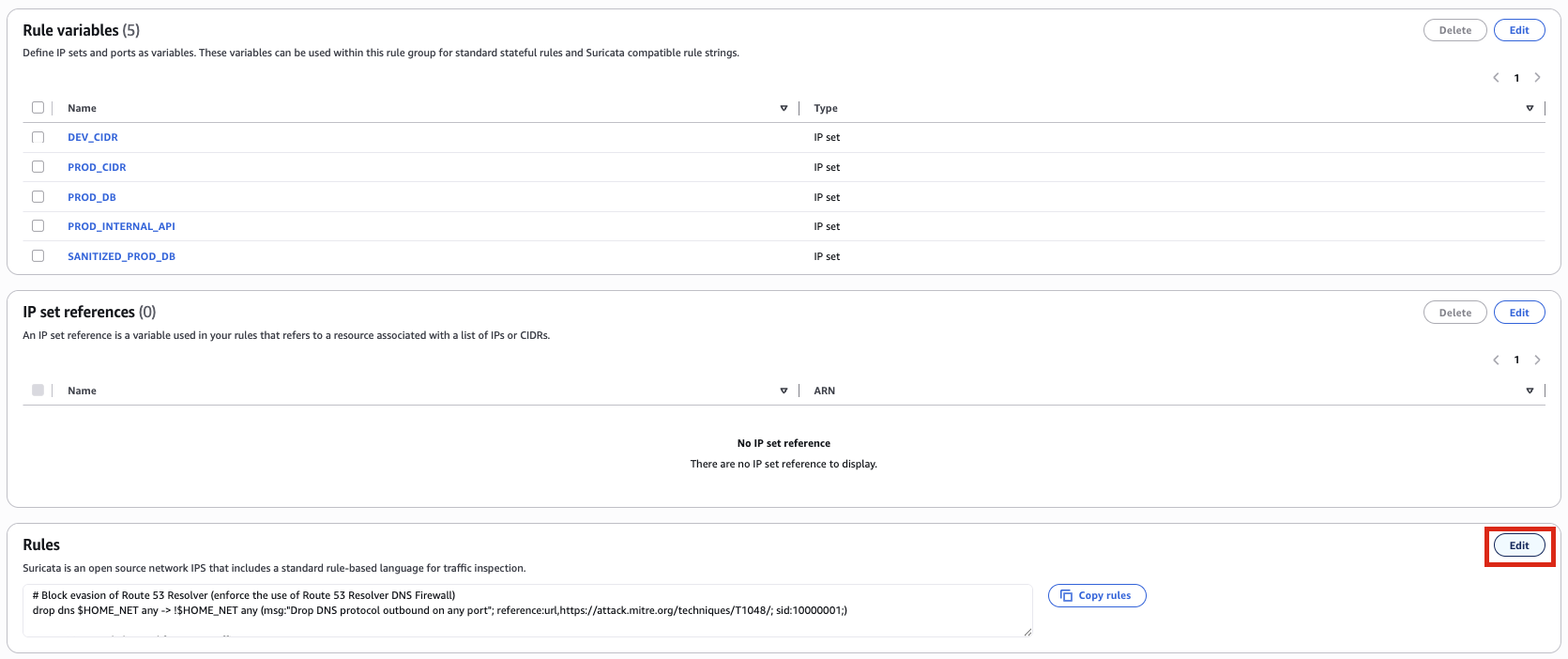1568x659 pixels.
Task: Open the PROD_INTERNAL_API variable link
Action: click(x=121, y=226)
